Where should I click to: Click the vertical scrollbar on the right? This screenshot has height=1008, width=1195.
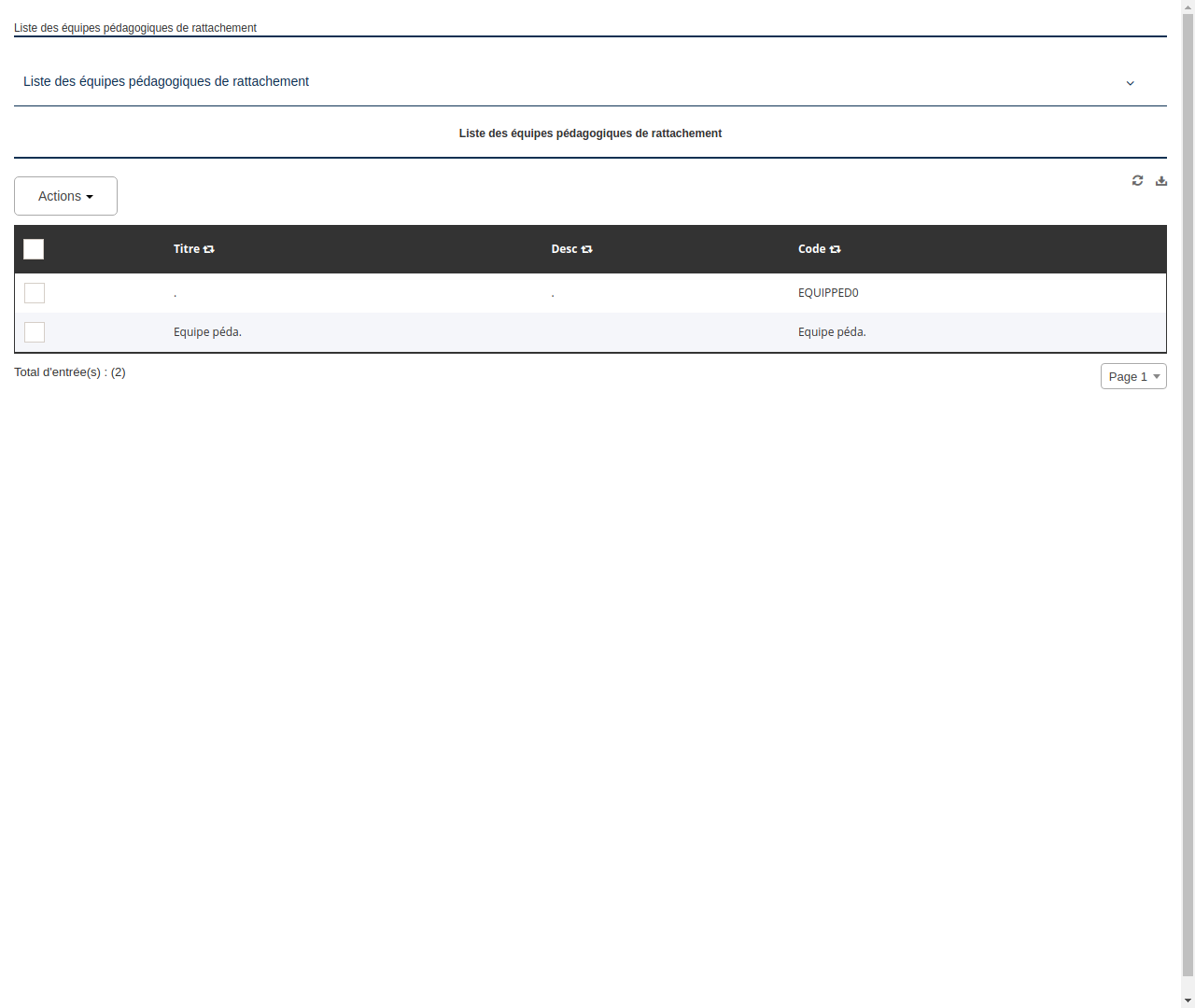tap(1188, 504)
